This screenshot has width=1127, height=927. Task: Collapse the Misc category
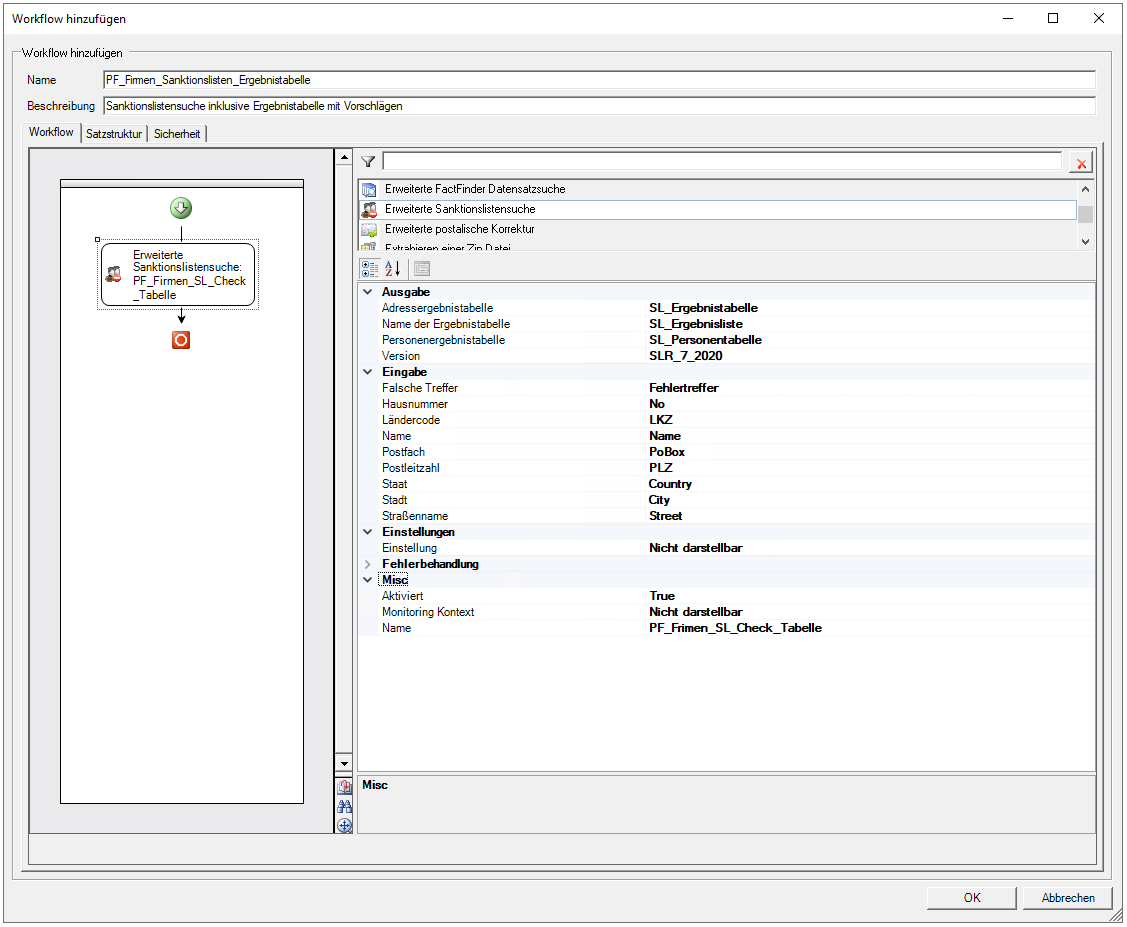coord(368,580)
